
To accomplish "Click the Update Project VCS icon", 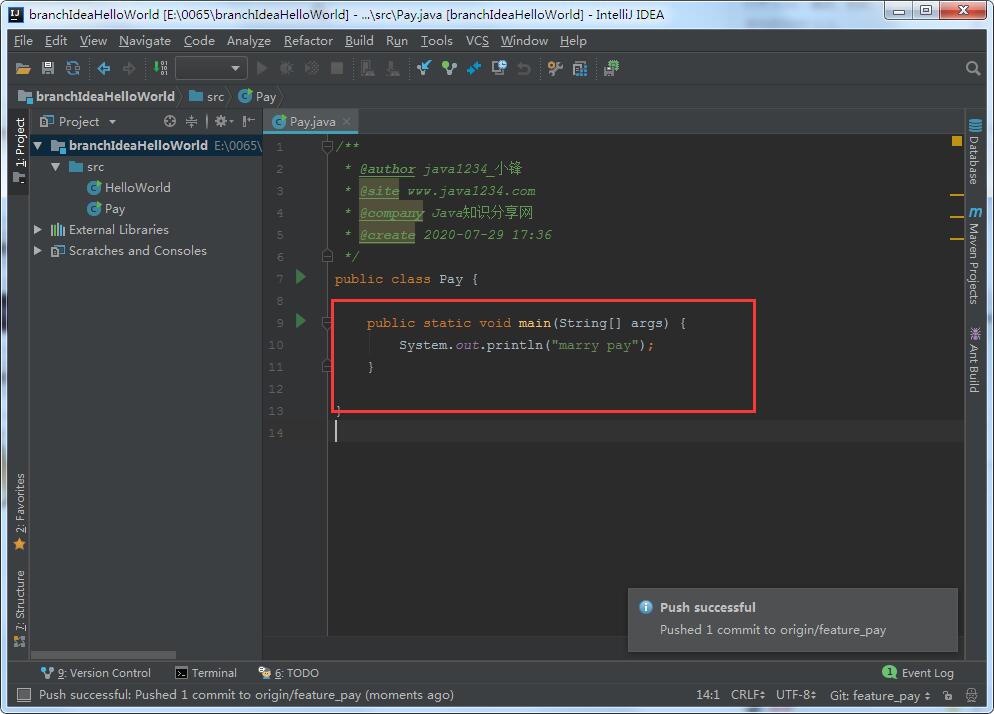I will point(424,68).
